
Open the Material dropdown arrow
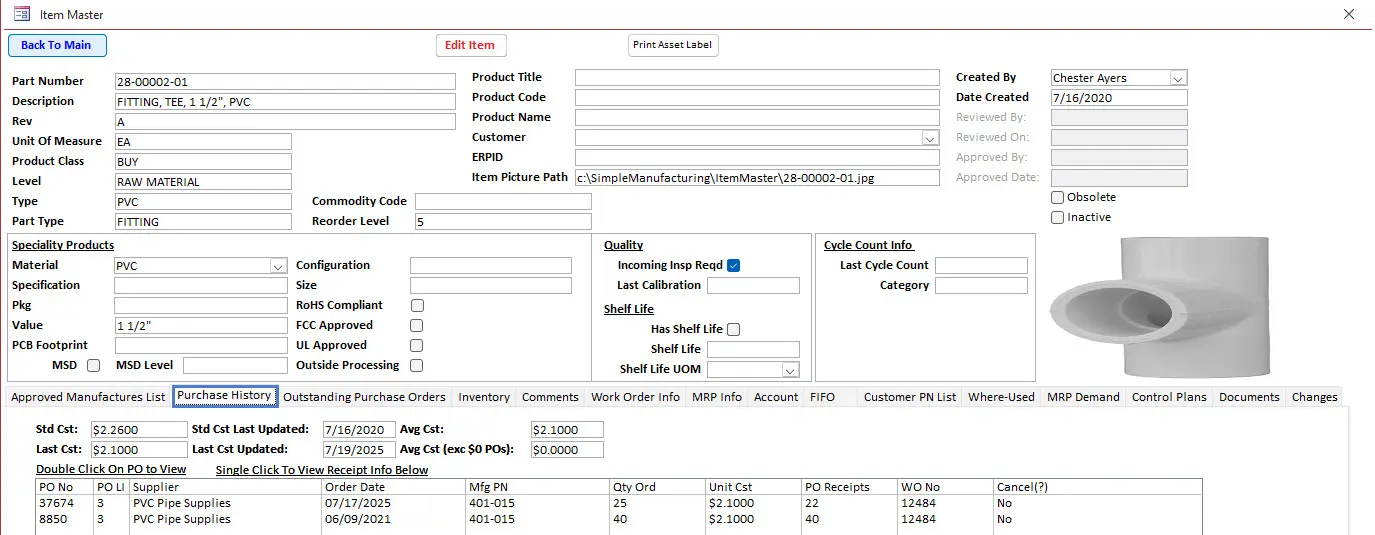point(278,266)
